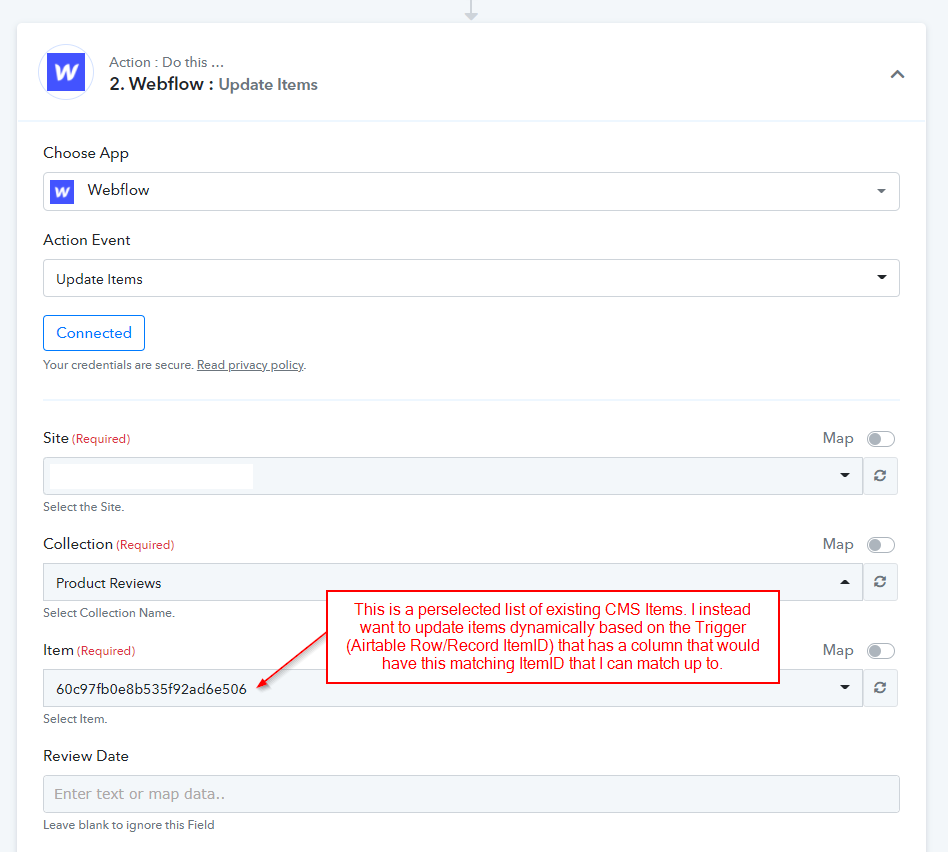
Task: Click the 'Leave blank to ignore this Field' text
Action: click(129, 825)
